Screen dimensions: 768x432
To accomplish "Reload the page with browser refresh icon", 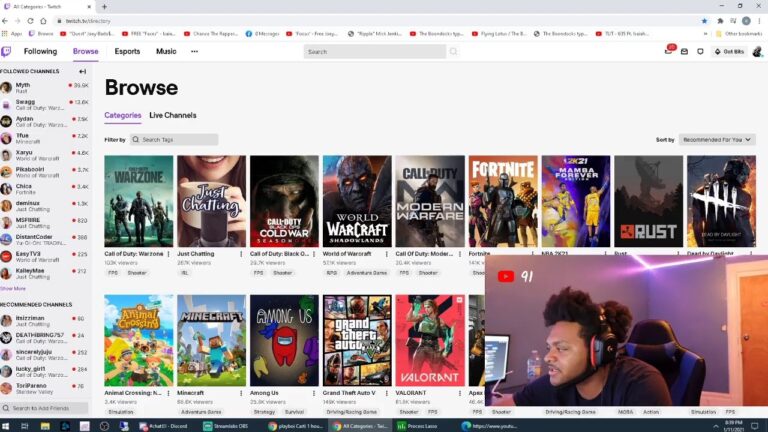I will 30,21.
